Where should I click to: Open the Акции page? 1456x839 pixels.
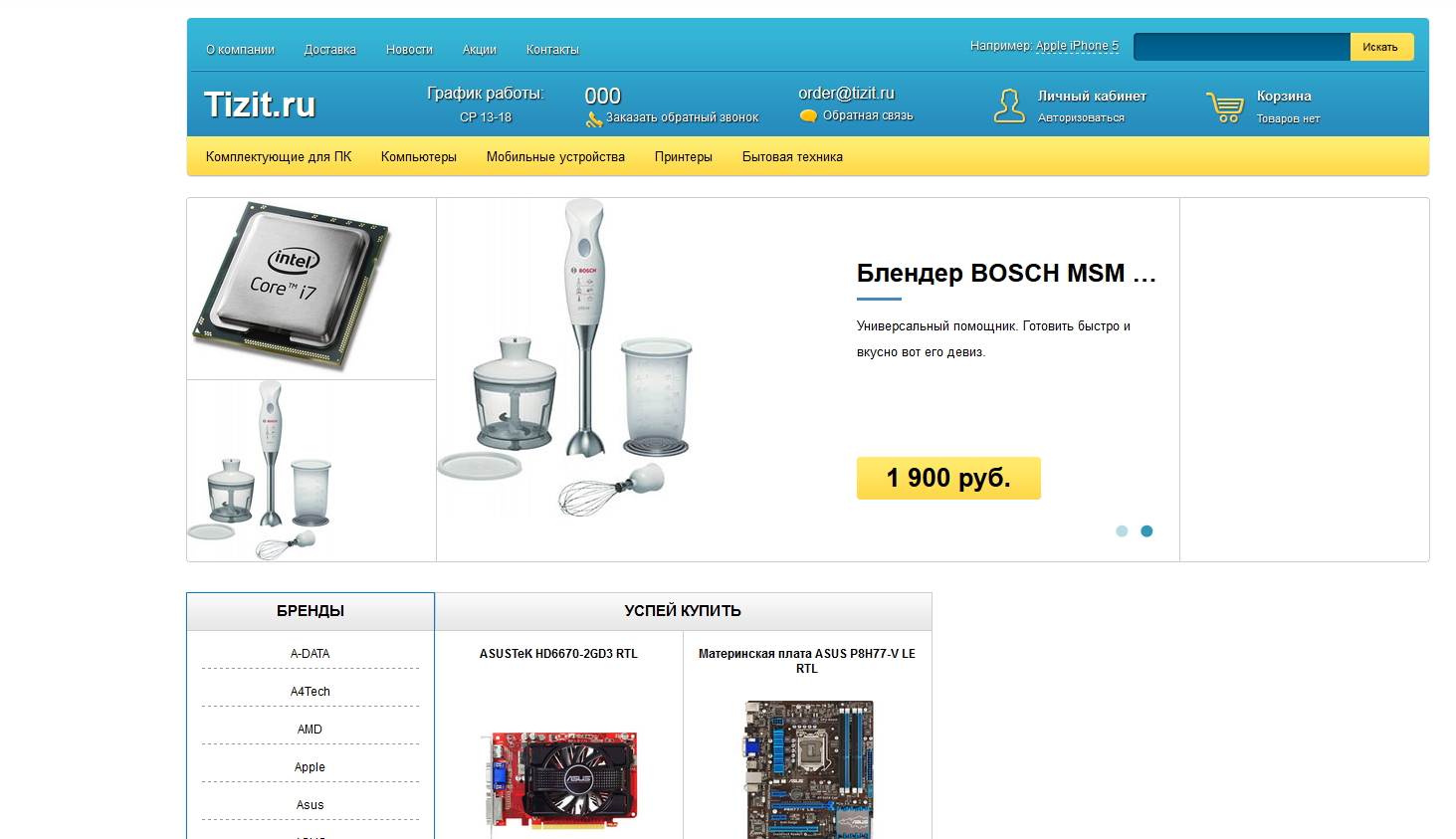[479, 50]
